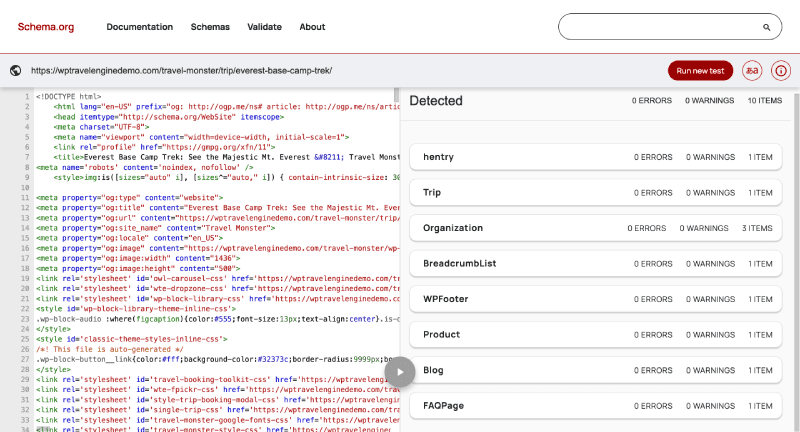Click the og:locale meta code line
The image size is (800, 432).
[x=130, y=238]
